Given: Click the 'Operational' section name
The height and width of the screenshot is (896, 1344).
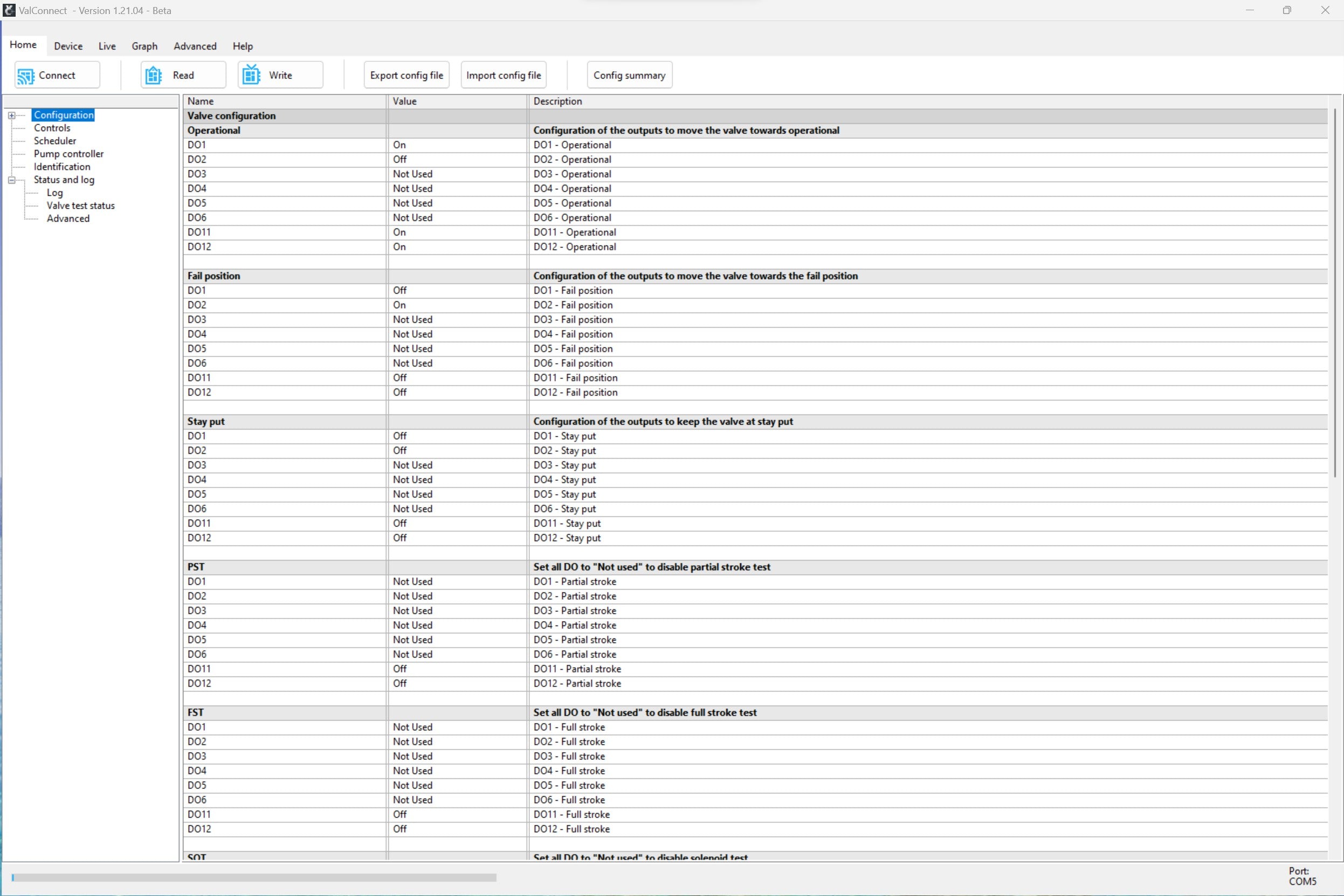Looking at the screenshot, I should click(x=213, y=131).
